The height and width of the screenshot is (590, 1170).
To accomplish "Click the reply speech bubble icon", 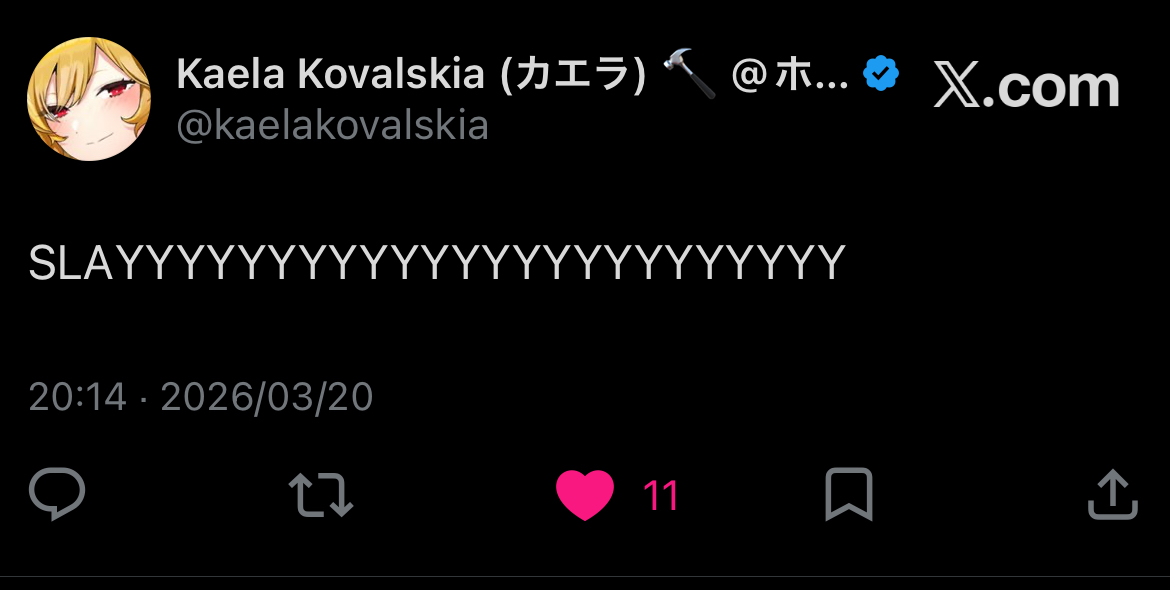I will [57, 495].
